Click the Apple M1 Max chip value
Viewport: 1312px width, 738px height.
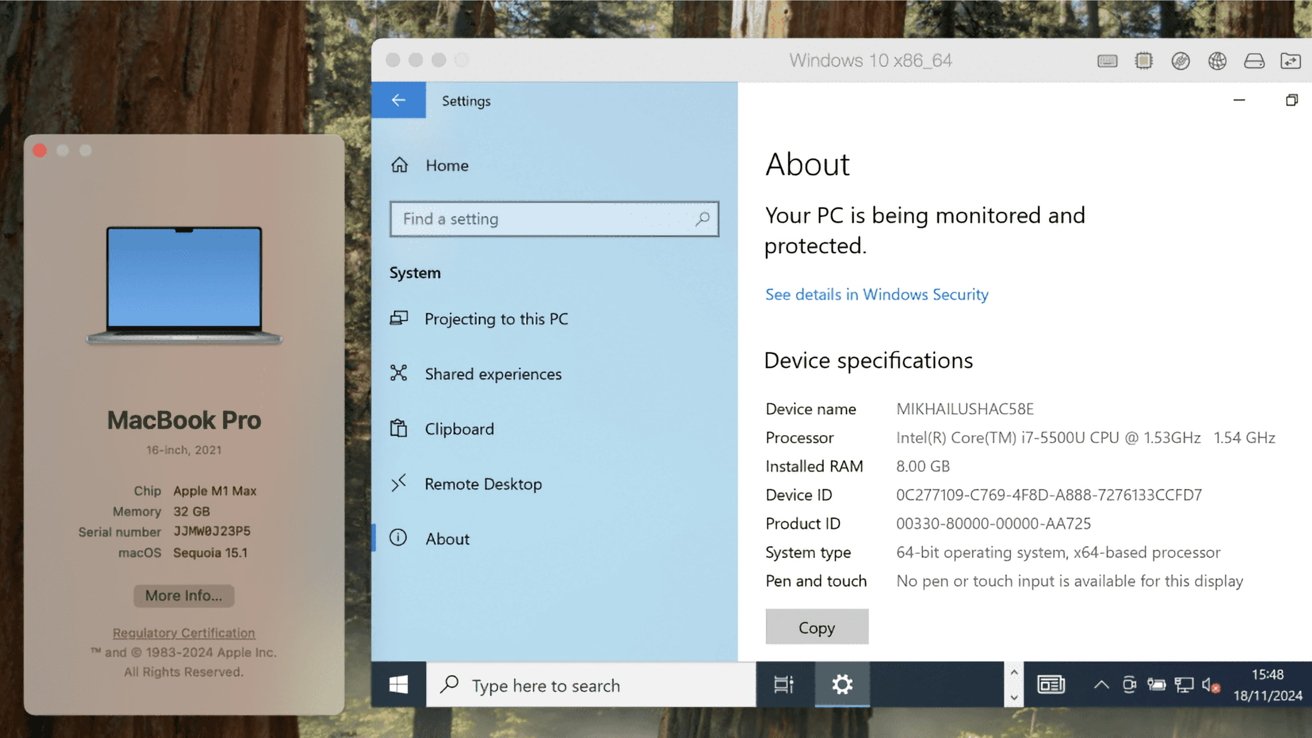coord(215,491)
